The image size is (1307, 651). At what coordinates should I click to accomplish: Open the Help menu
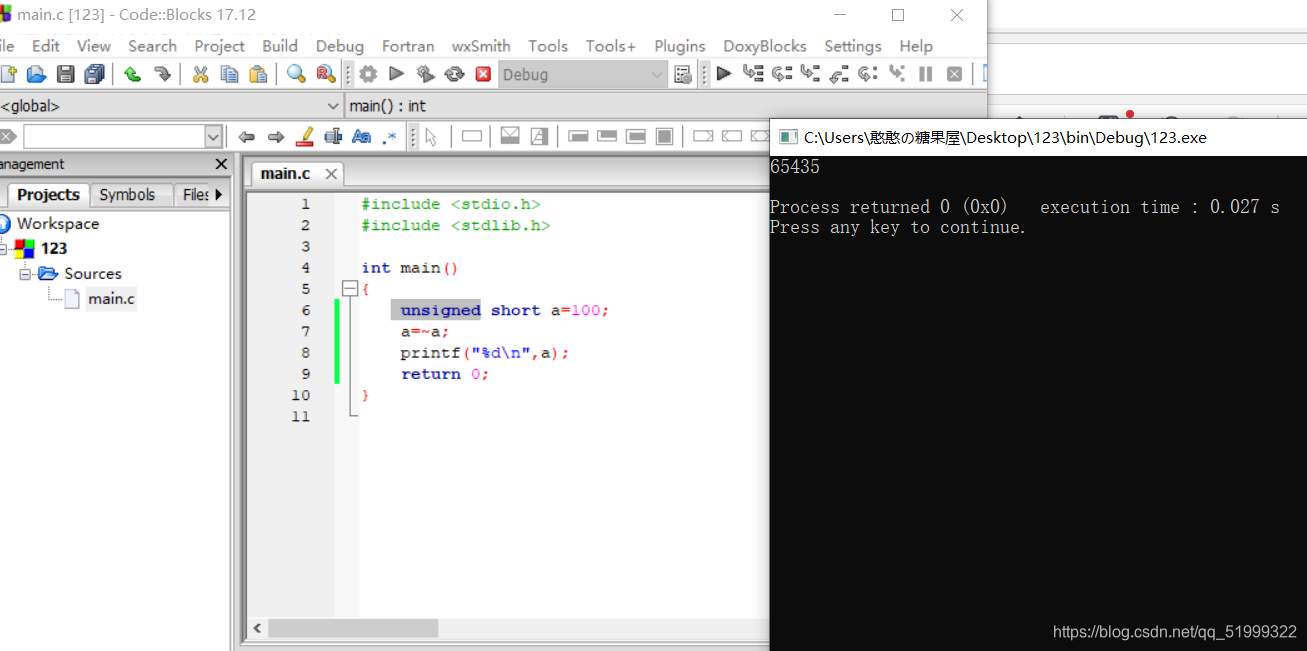tap(916, 46)
